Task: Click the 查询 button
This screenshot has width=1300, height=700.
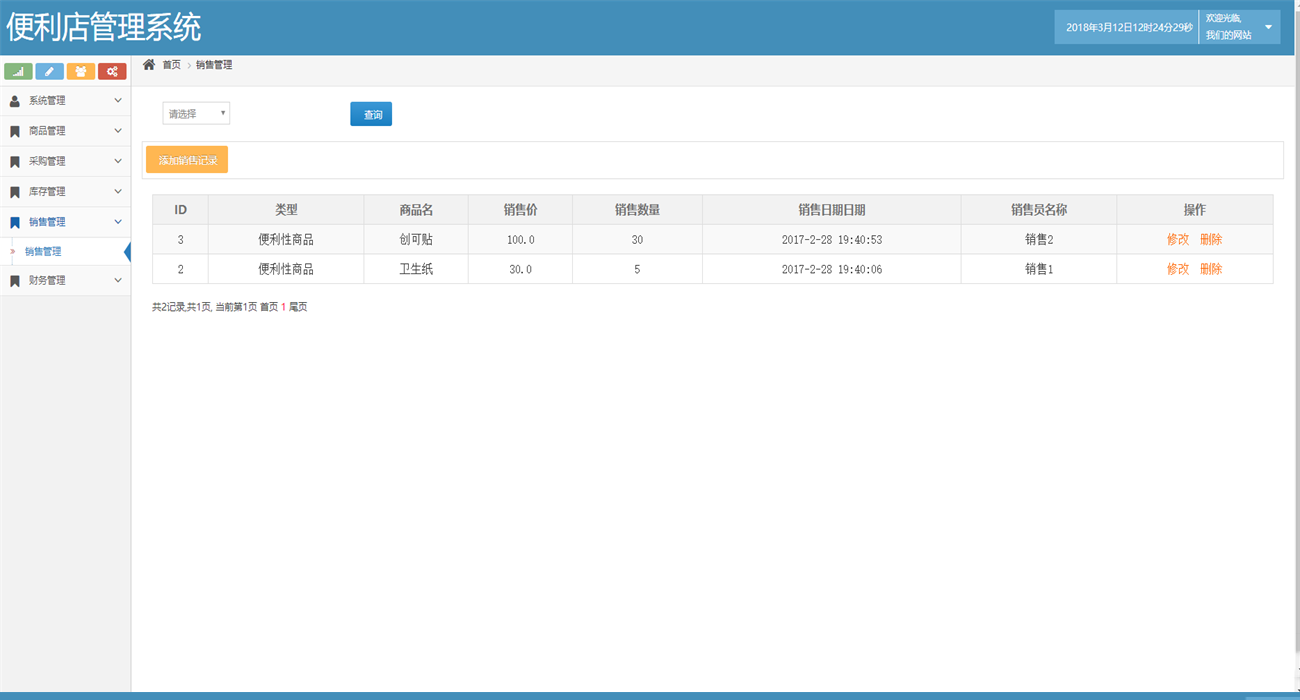Action: 371,115
